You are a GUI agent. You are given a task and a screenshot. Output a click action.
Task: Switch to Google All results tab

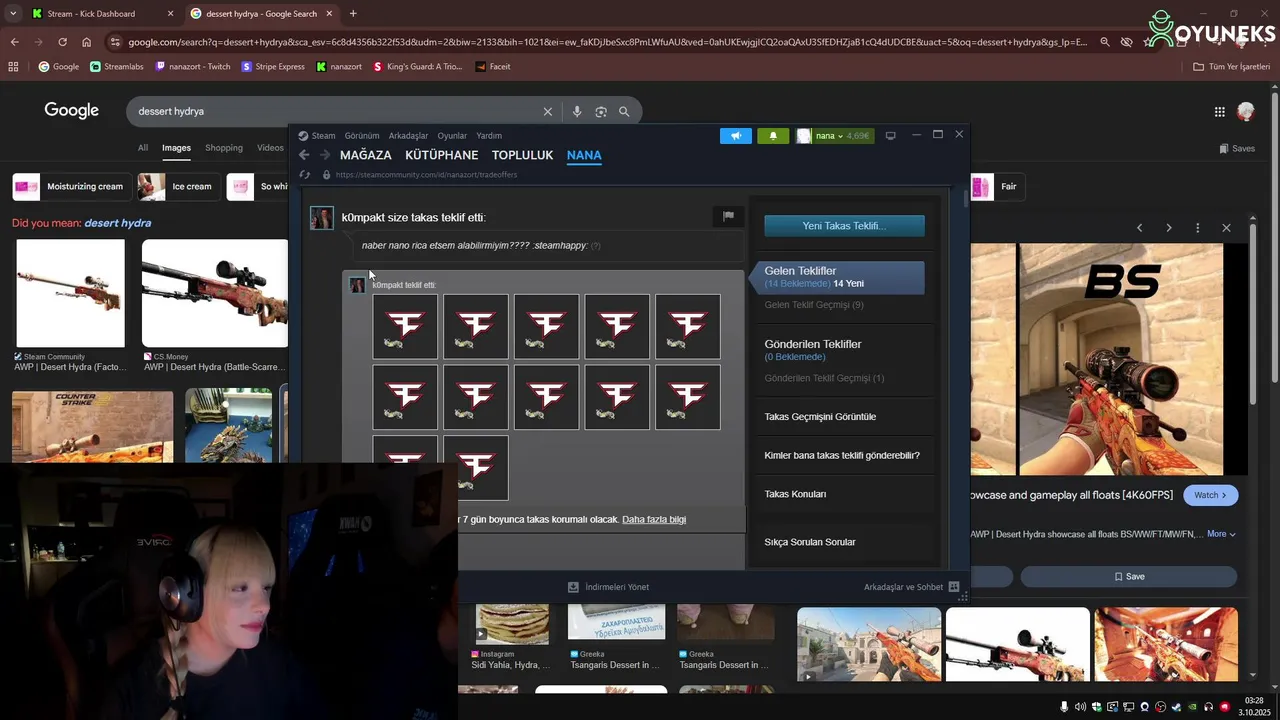(143, 148)
